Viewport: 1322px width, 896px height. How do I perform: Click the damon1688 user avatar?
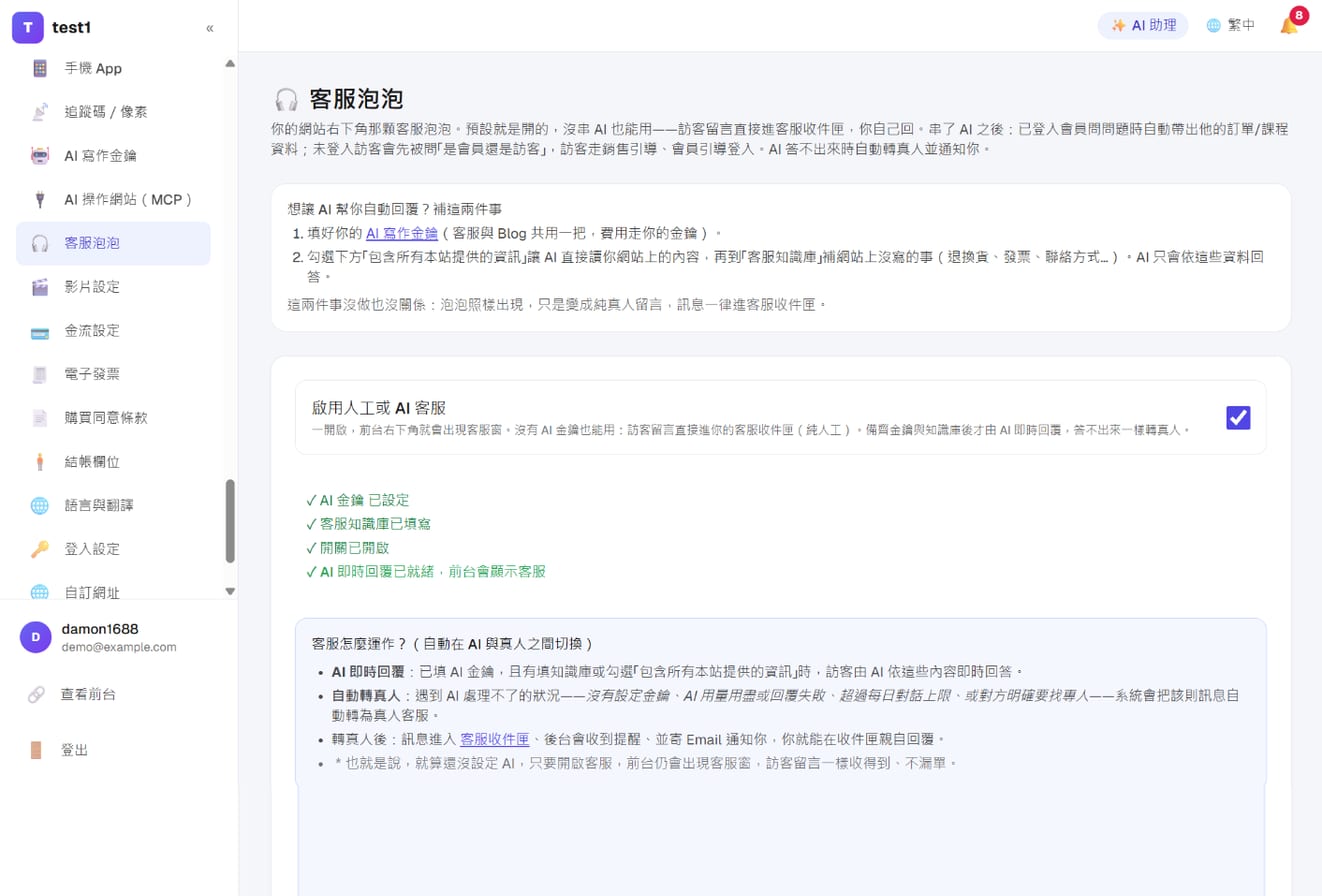pos(36,637)
